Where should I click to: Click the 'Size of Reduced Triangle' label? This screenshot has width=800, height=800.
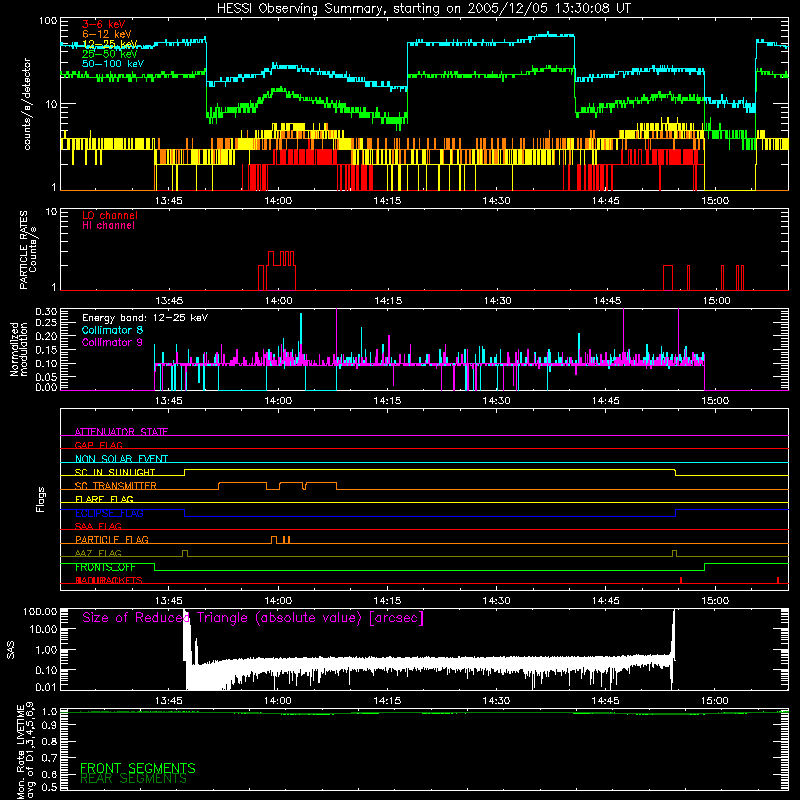click(x=253, y=618)
